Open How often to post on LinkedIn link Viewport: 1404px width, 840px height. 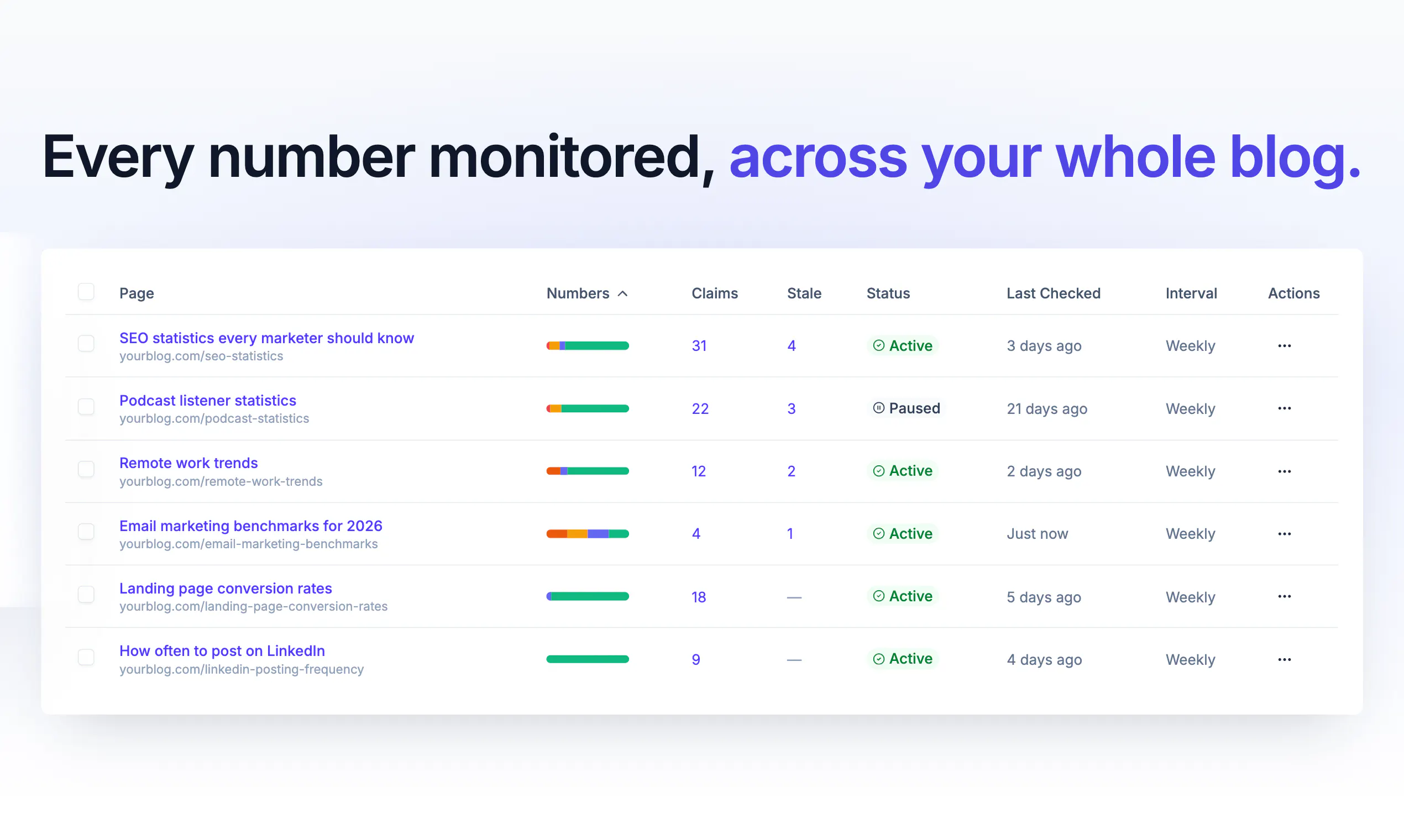(x=222, y=651)
